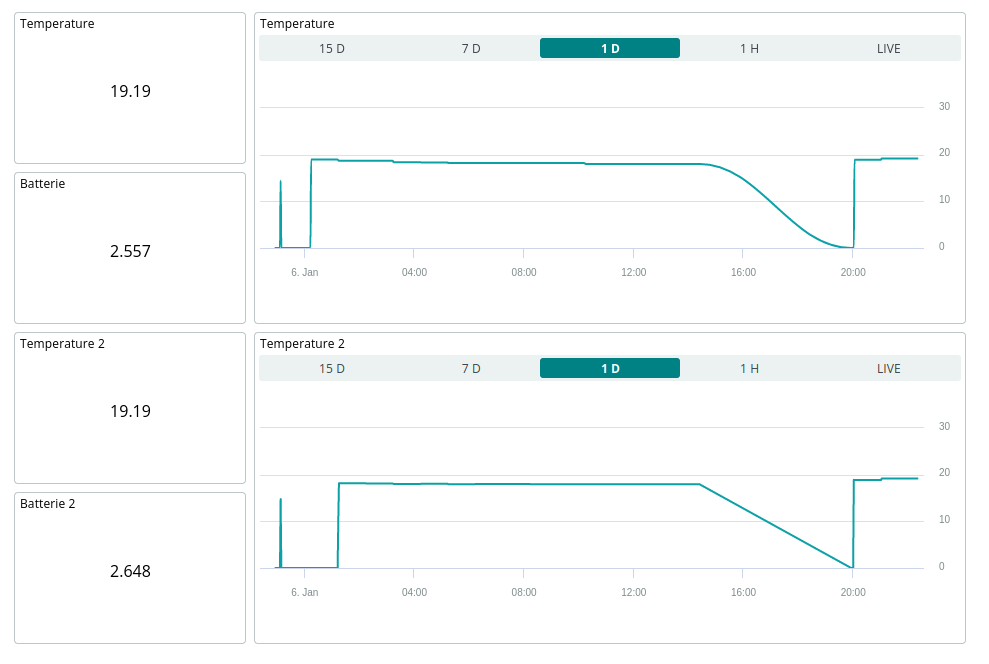This screenshot has width=989, height=664.
Task: Click the 16:00 axis label in Temperature 2 chart
Action: 744,592
